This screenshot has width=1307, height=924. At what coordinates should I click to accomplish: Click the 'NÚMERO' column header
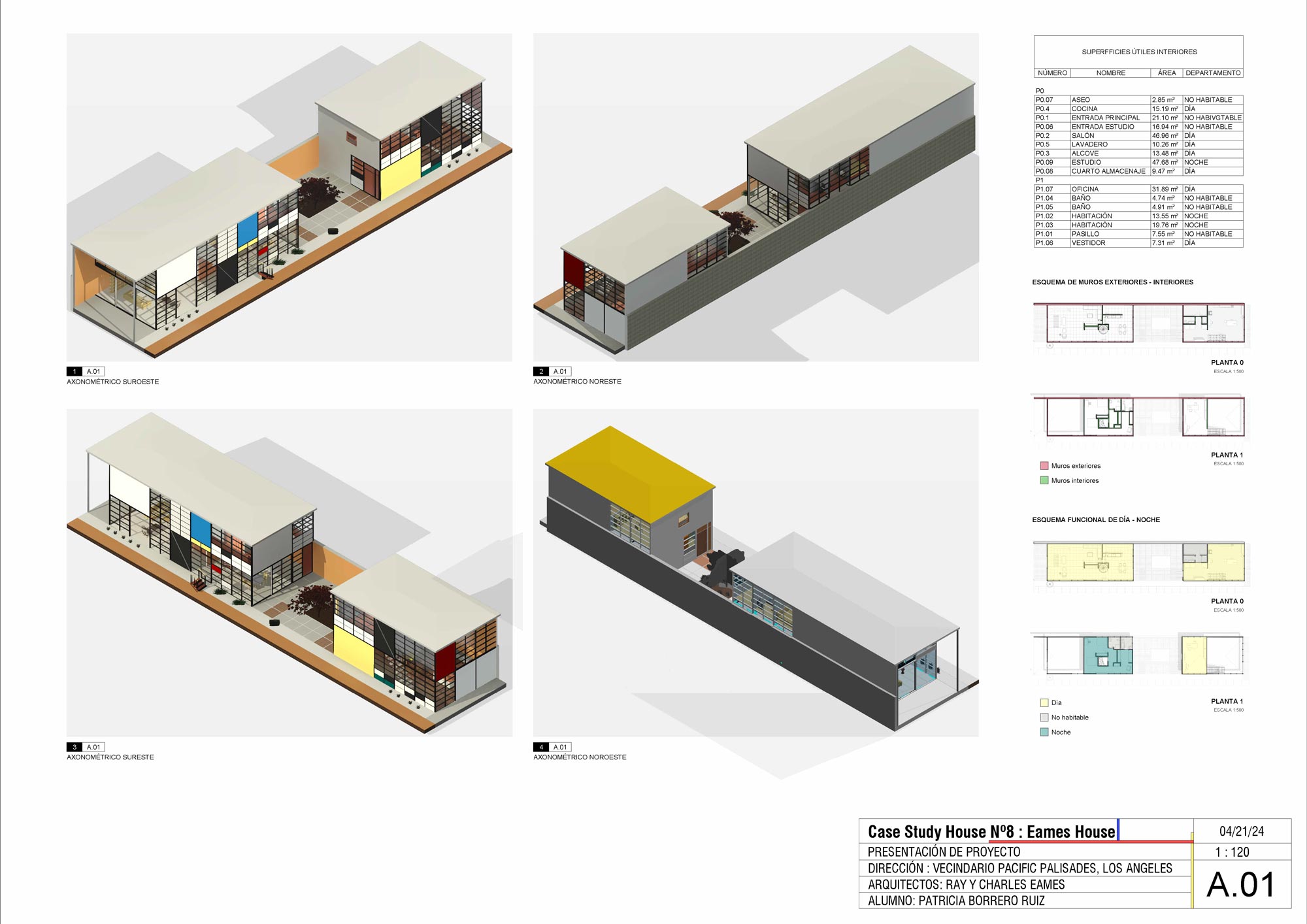tap(1052, 73)
